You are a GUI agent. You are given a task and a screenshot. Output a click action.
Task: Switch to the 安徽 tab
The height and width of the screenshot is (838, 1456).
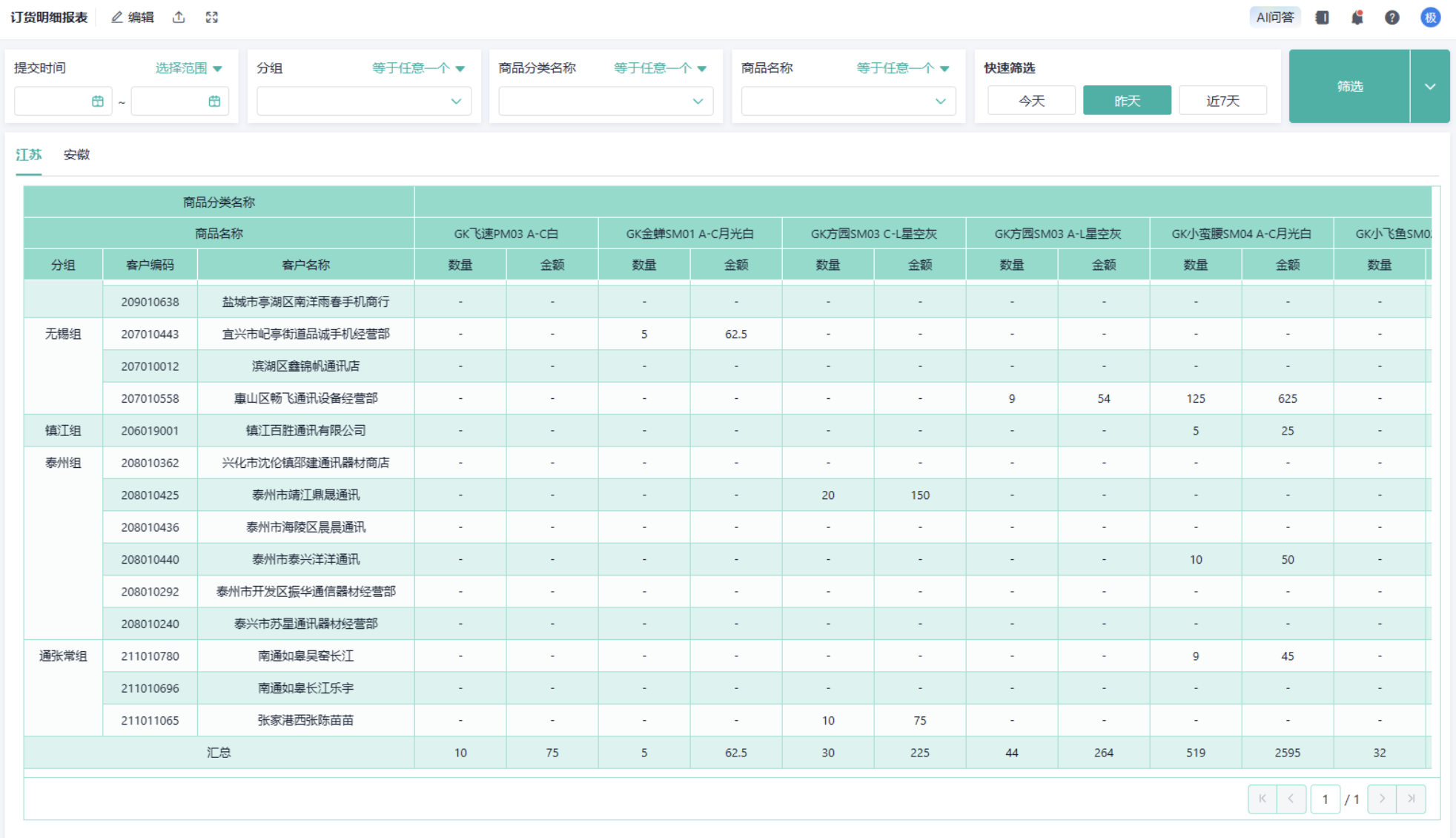point(76,154)
